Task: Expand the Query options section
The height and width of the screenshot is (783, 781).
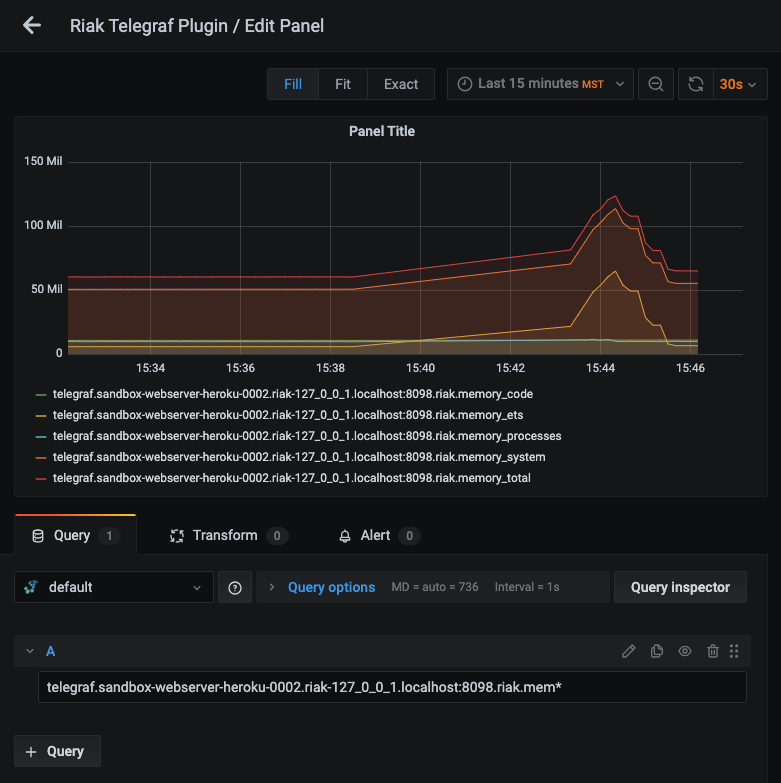Action: point(272,587)
